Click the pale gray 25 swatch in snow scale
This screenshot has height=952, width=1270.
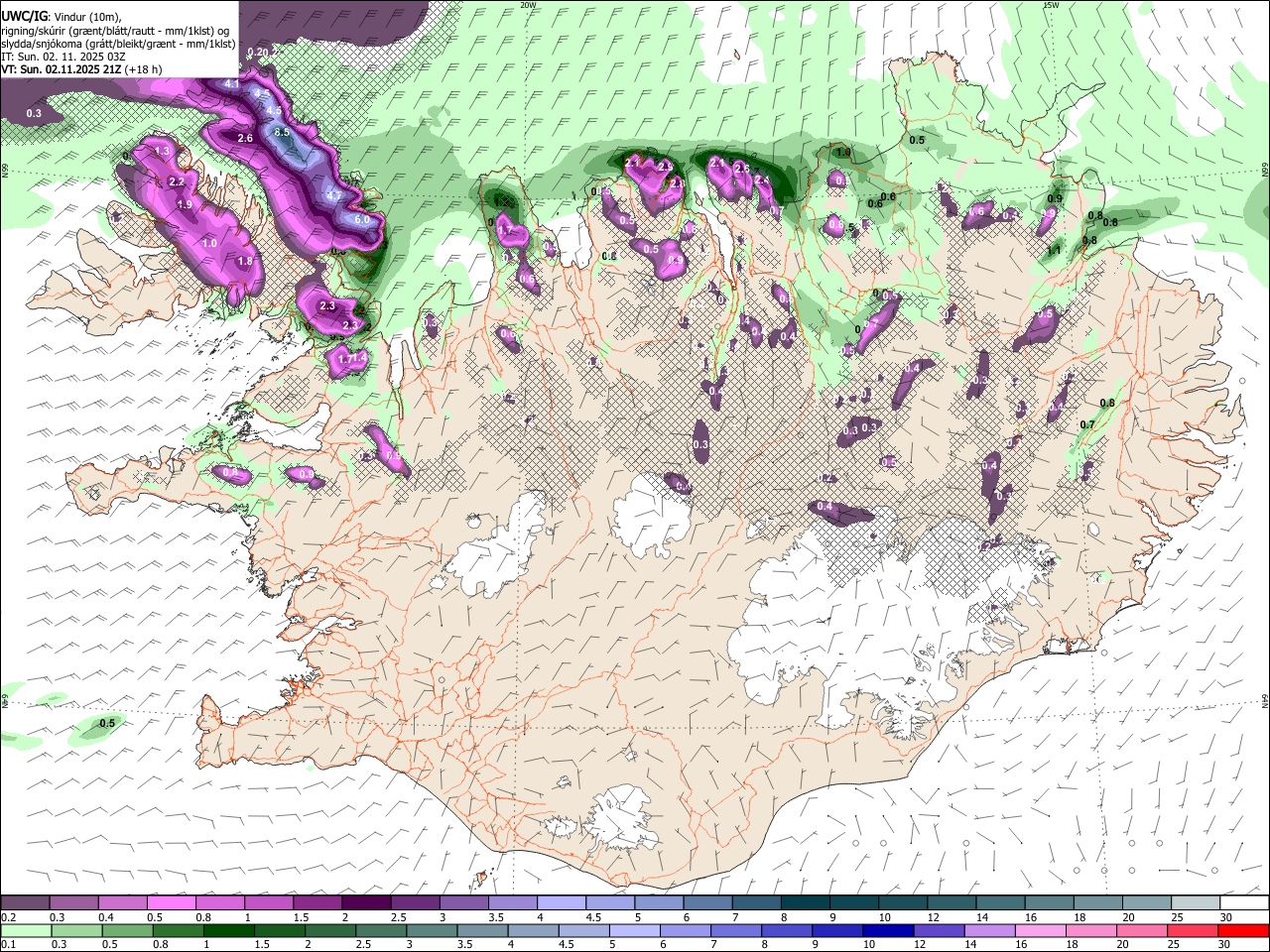pyautogui.click(x=1196, y=903)
